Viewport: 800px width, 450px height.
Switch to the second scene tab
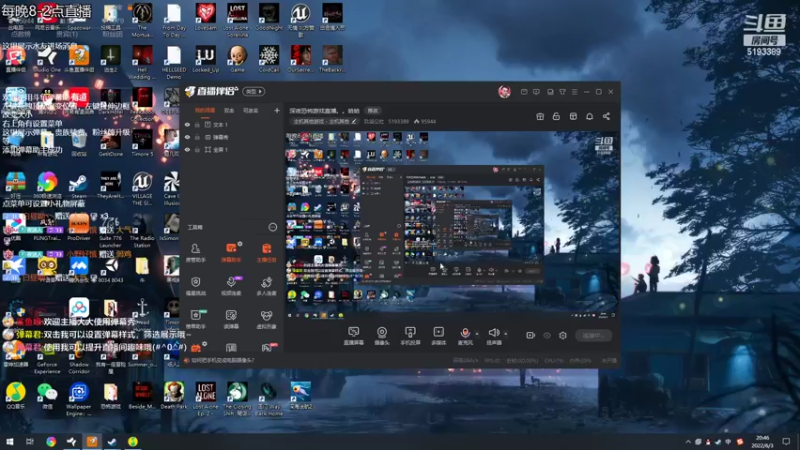[x=229, y=110]
